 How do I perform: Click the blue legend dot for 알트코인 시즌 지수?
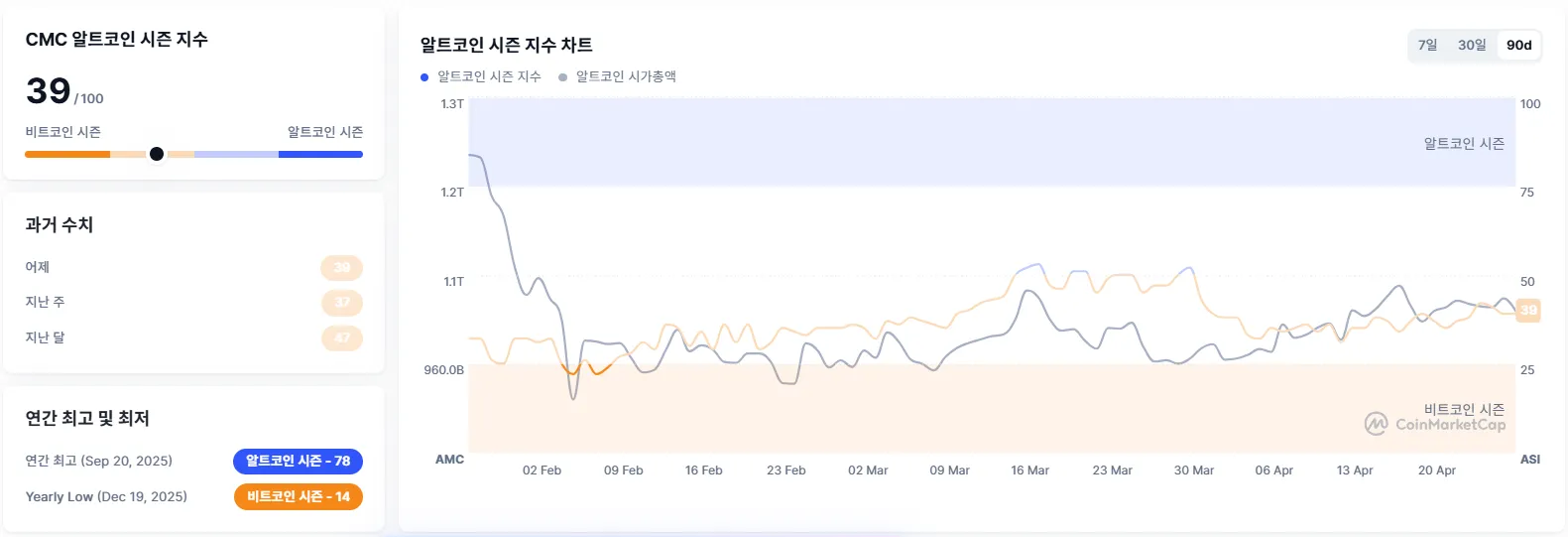tap(424, 76)
